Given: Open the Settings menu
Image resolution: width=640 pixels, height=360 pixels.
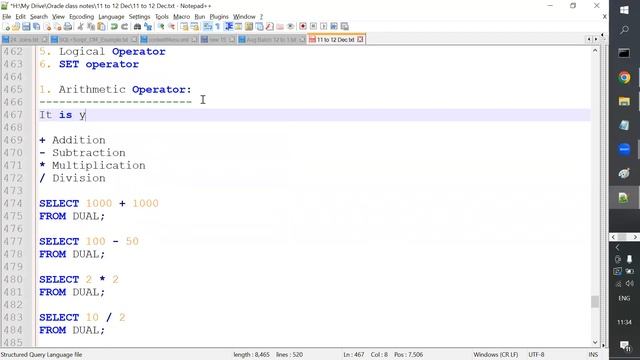Looking at the screenshot, I should click(140, 17).
